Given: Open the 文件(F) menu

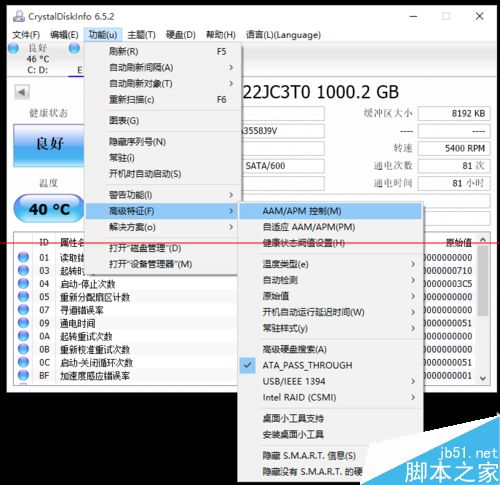Looking at the screenshot, I should pos(26,35).
